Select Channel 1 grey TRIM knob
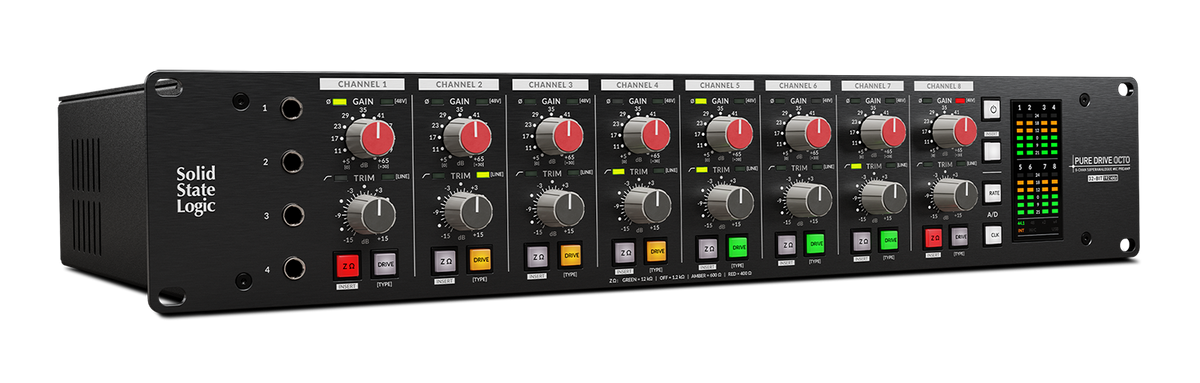The image size is (1200, 383). point(373,214)
